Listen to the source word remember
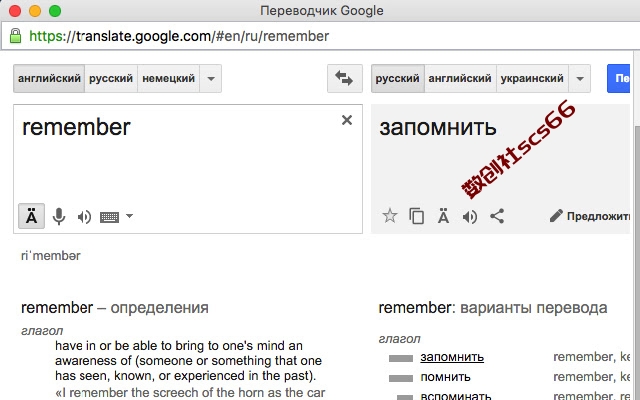640x400 pixels. (x=84, y=217)
